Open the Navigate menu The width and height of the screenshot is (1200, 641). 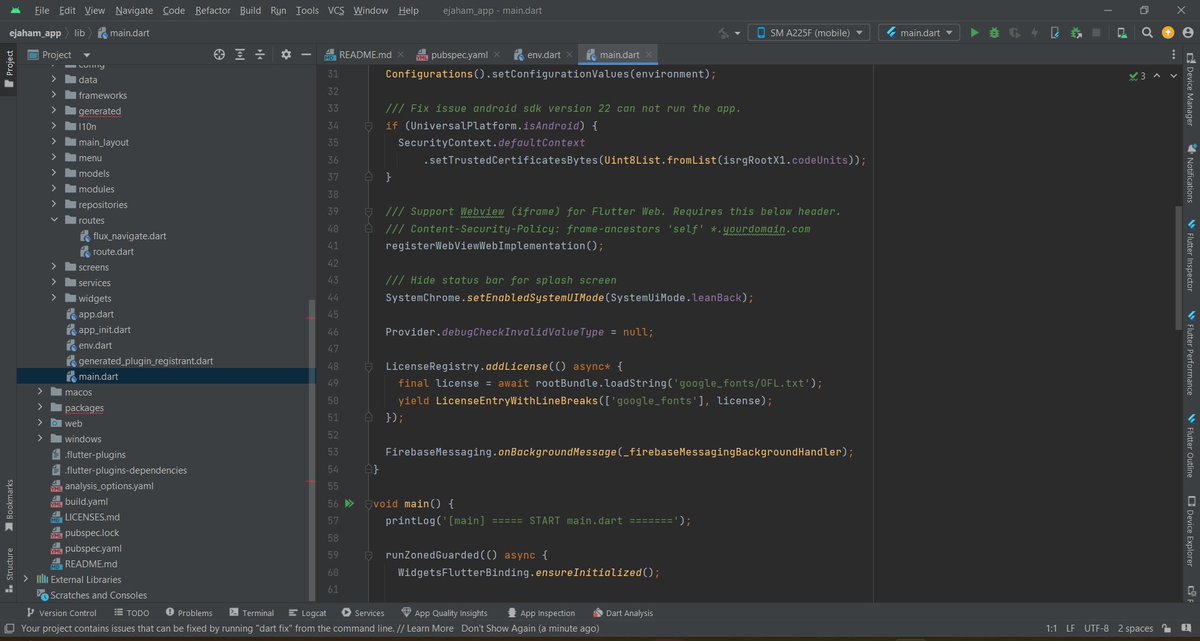(x=134, y=10)
